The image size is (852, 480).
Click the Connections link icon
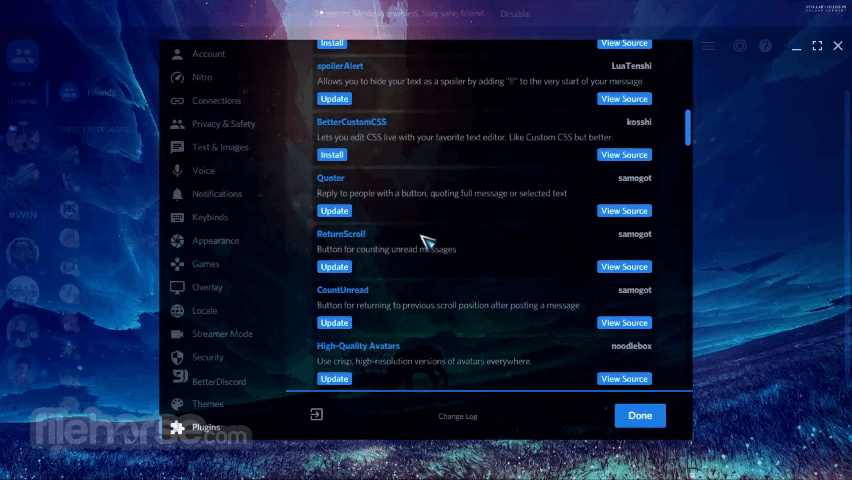177,101
